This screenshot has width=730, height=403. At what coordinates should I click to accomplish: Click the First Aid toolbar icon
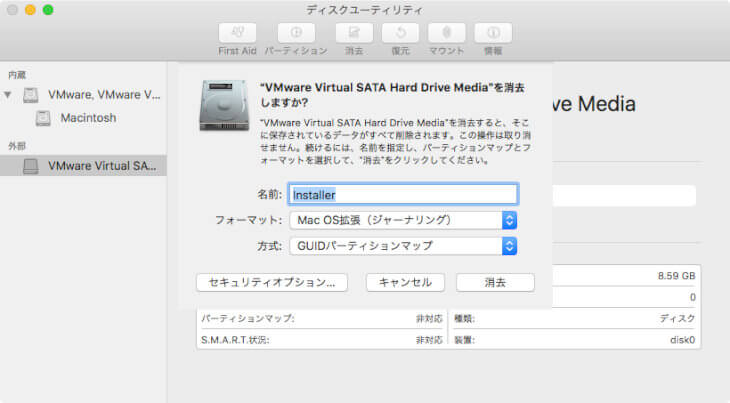tap(237, 33)
